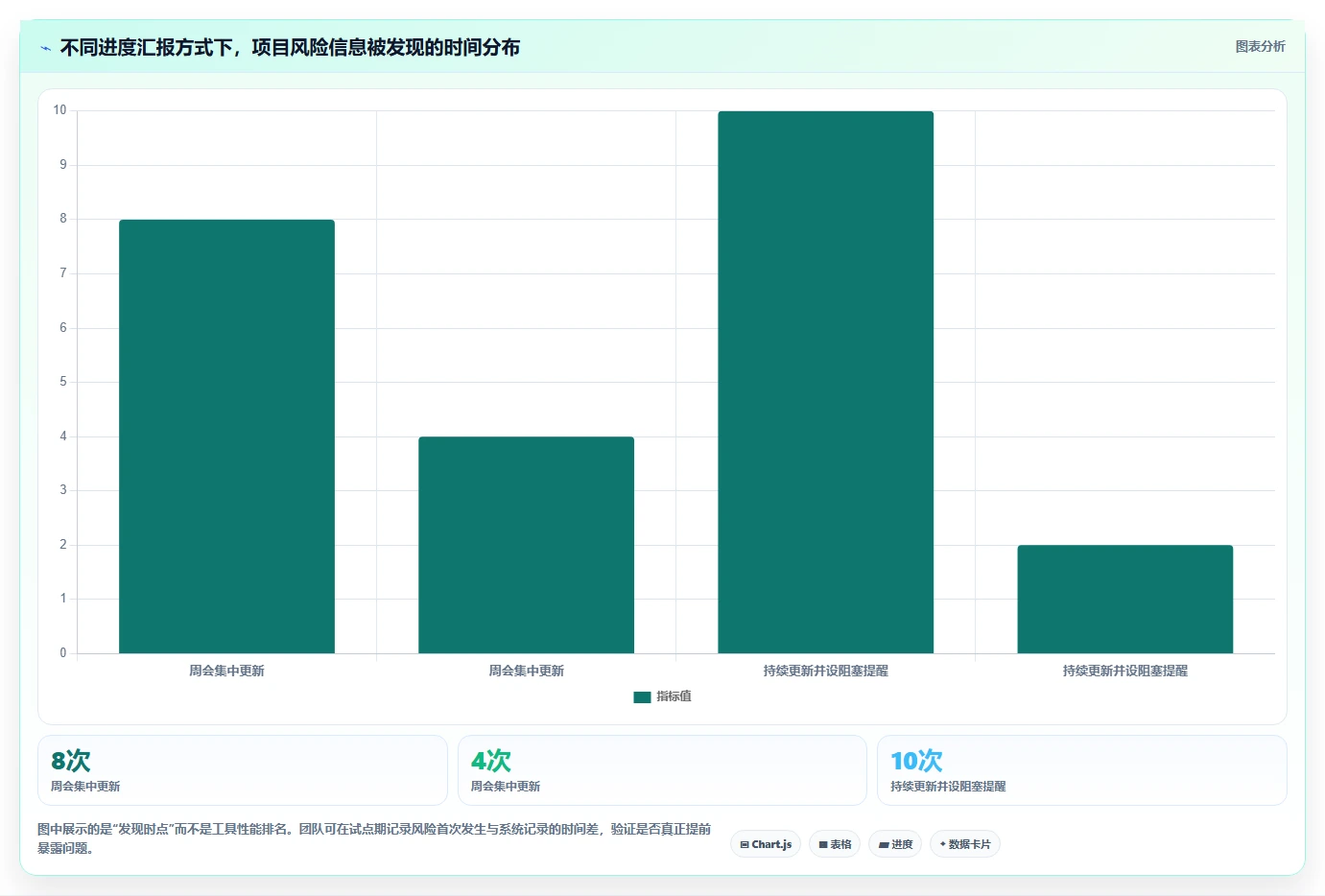Select the tallest bar with value 10
Image resolution: width=1325 pixels, height=896 pixels.
pos(825,382)
